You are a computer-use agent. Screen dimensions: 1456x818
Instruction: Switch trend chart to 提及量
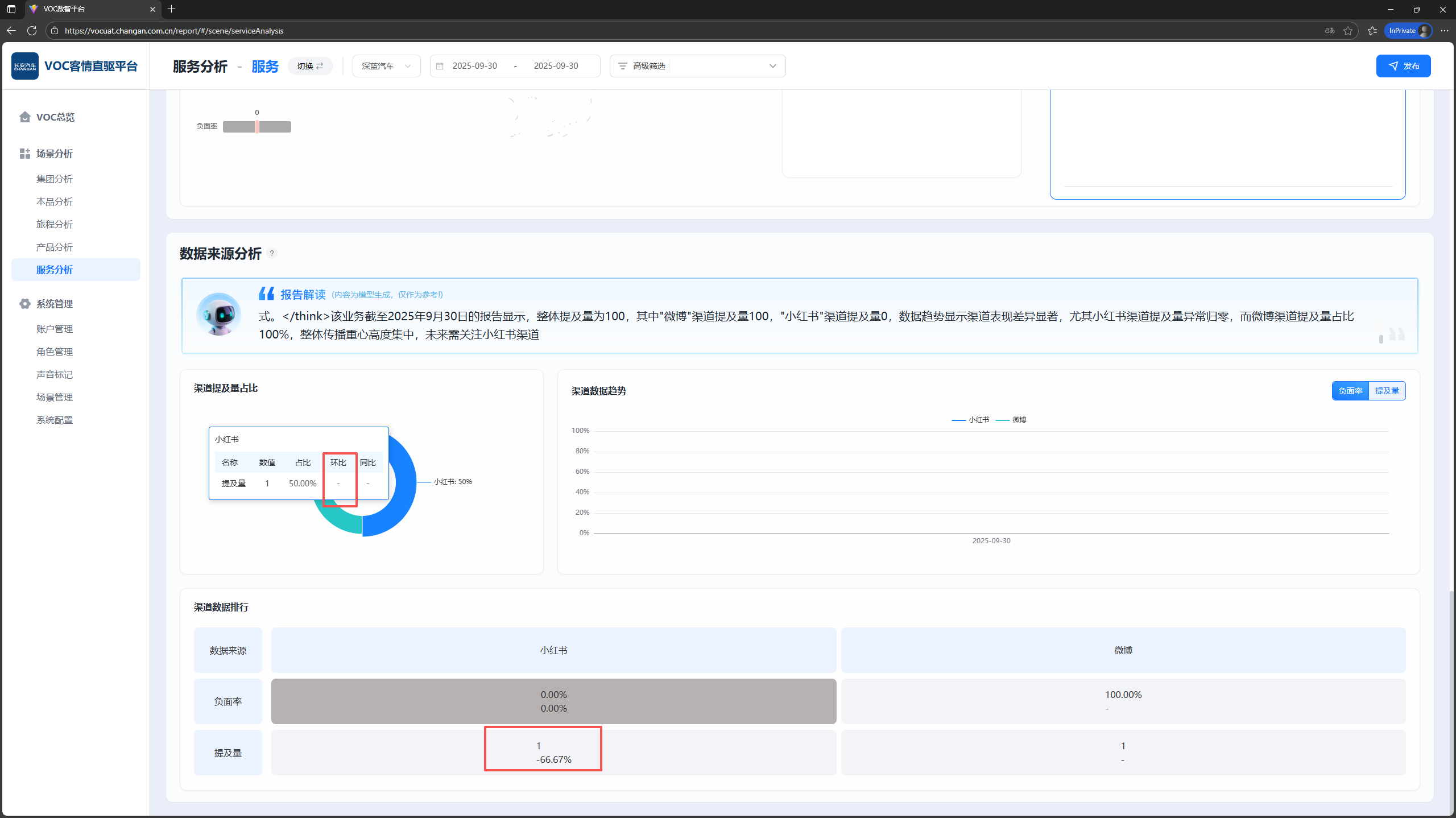(1387, 391)
